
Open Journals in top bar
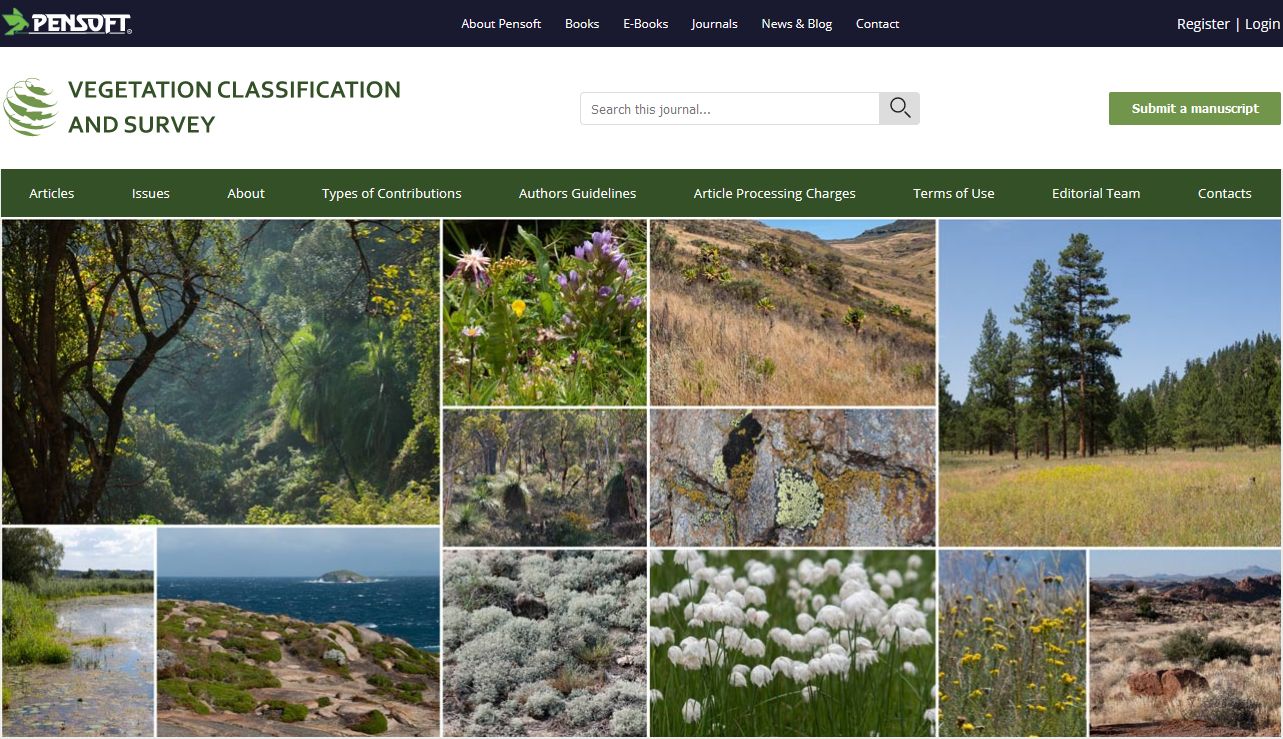[x=714, y=23]
